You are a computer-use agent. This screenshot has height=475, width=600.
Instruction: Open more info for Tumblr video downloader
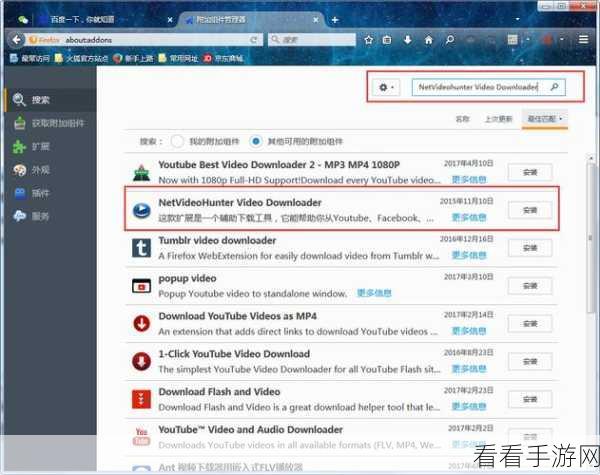[x=469, y=255]
